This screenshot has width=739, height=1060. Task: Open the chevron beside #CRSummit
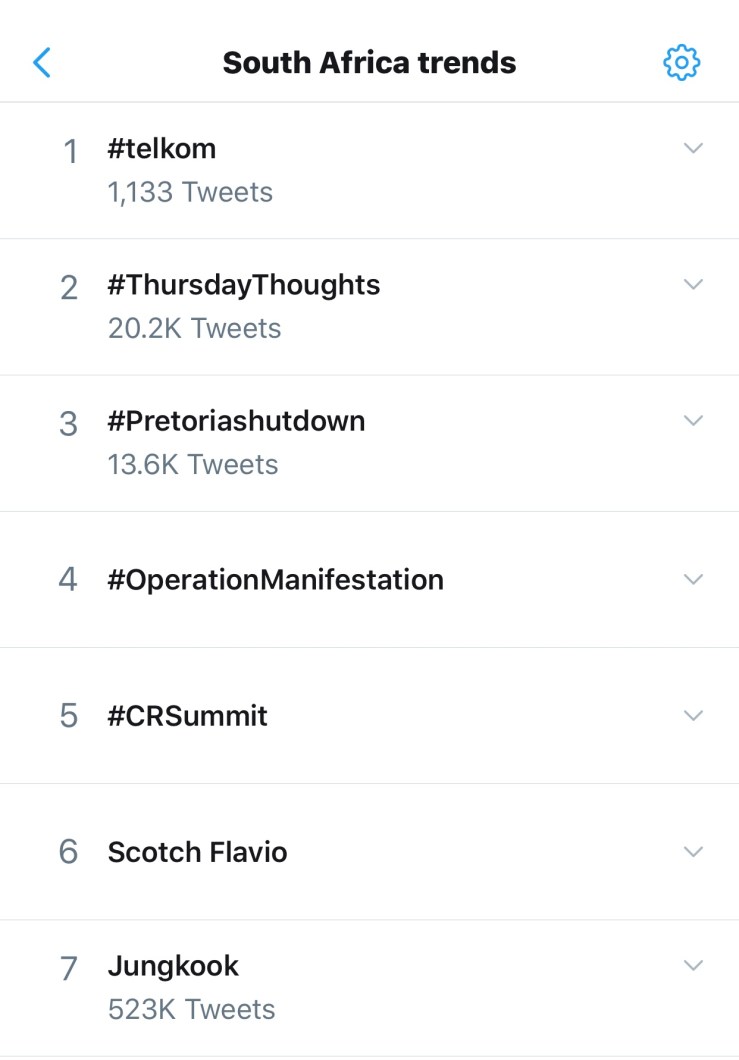(693, 715)
